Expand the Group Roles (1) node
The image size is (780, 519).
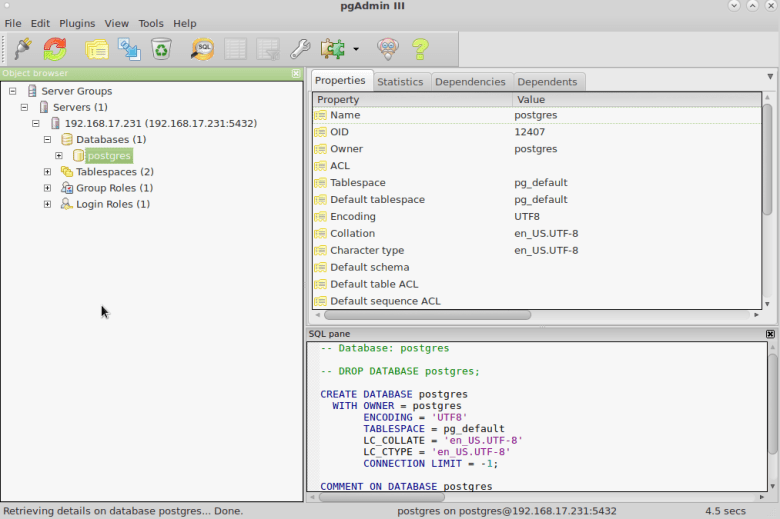coord(47,188)
